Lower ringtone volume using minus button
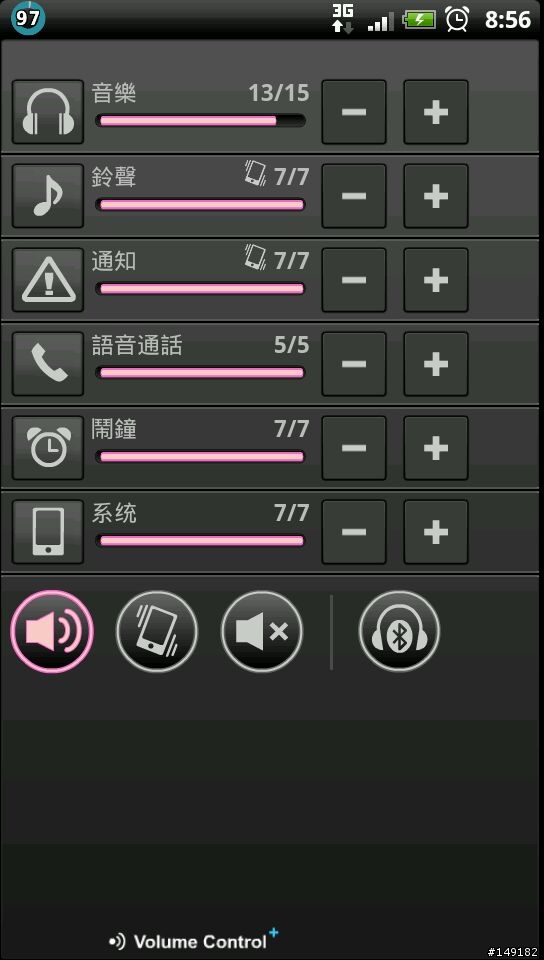 354,196
